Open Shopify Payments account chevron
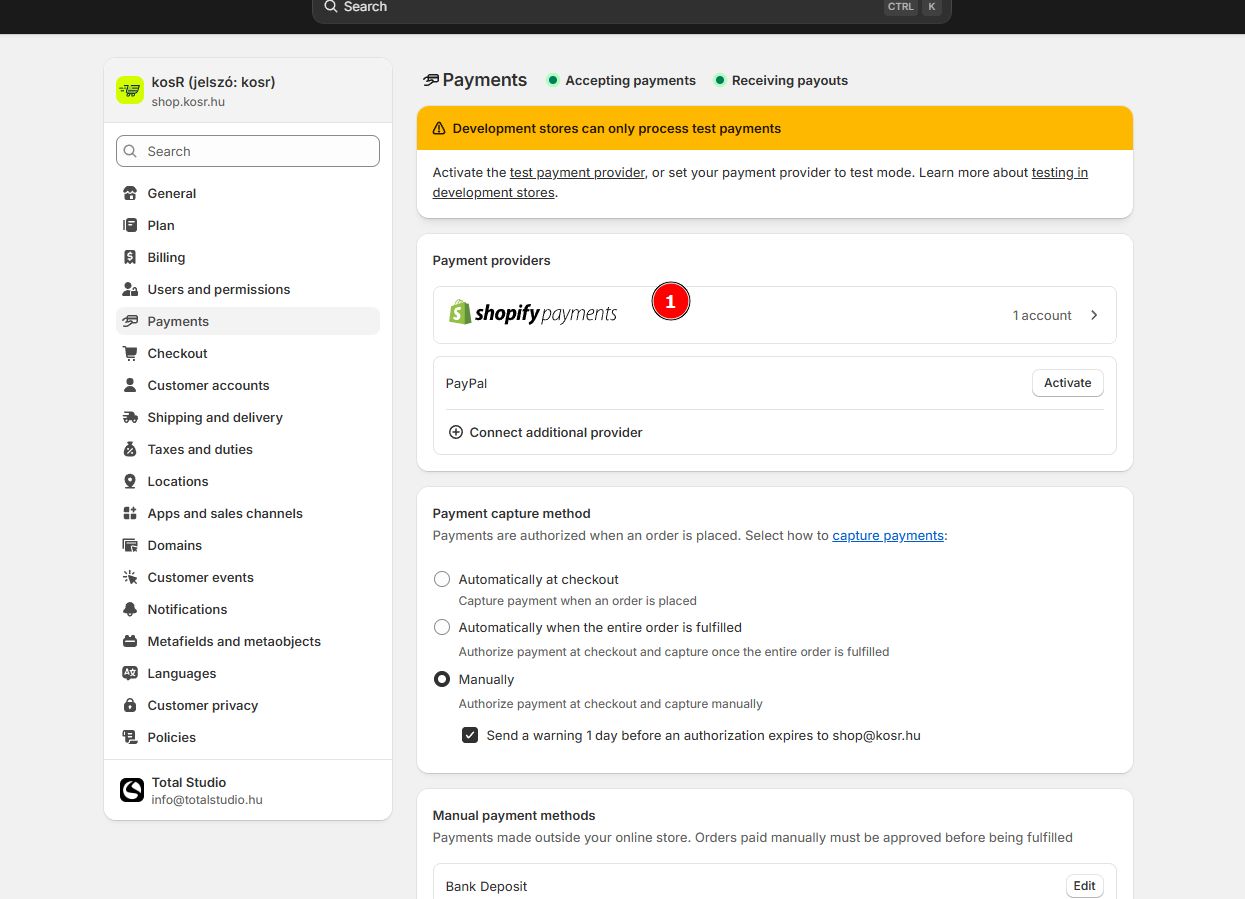Screen dimensions: 1245x899 (x=1094, y=315)
